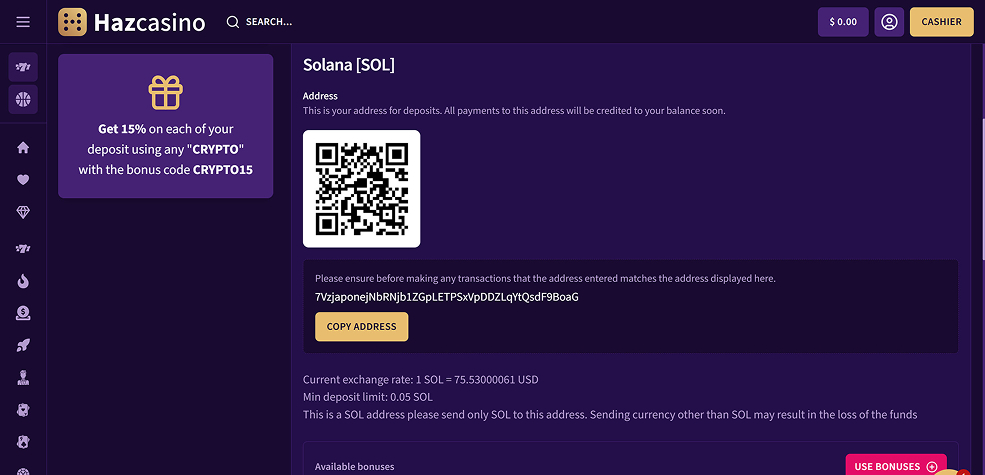Click the 'Current exchange rate' line
Screen dimensions: 985x475
420,379
